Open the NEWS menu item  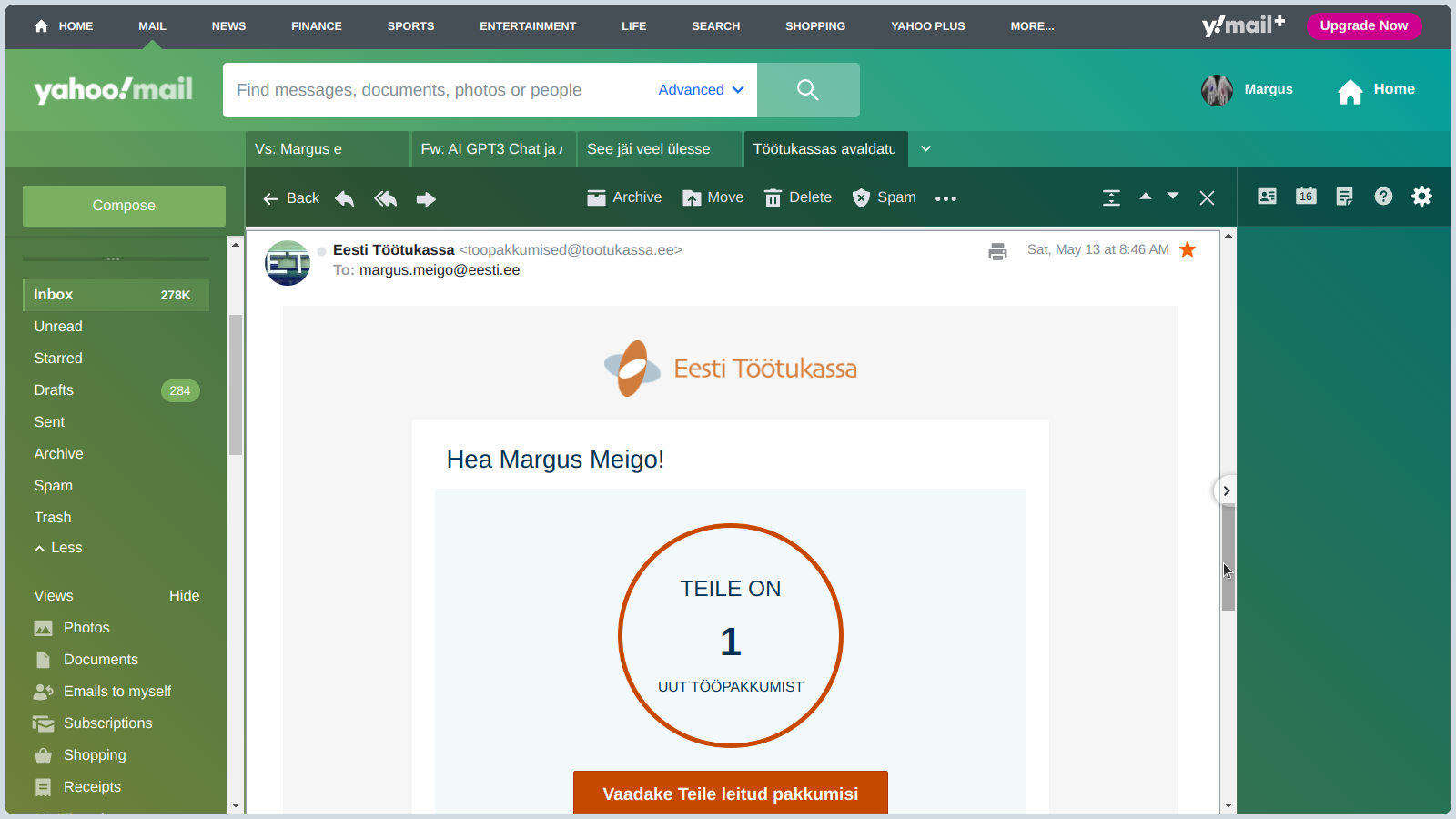point(228,26)
